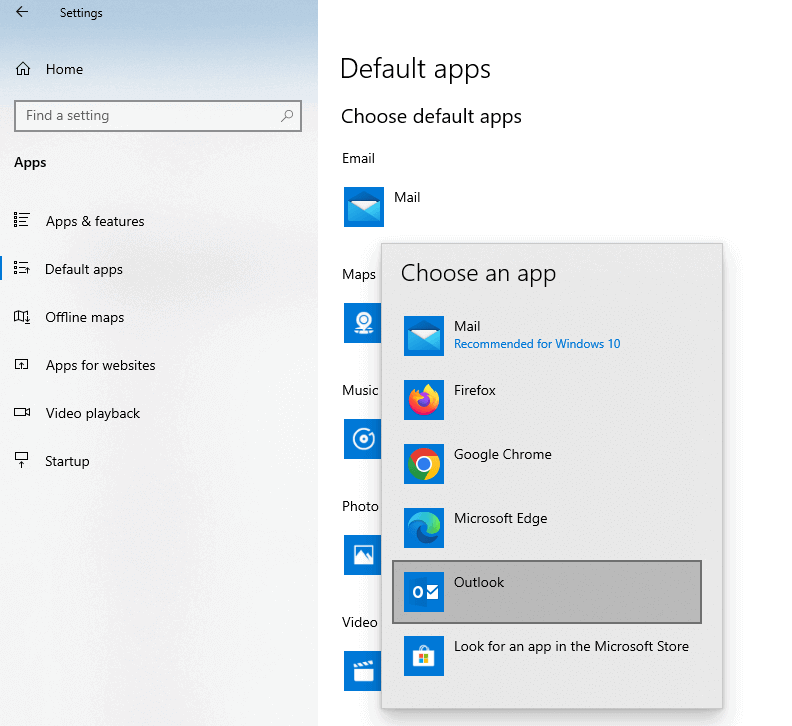Open the Startup apps page

[x=67, y=461]
